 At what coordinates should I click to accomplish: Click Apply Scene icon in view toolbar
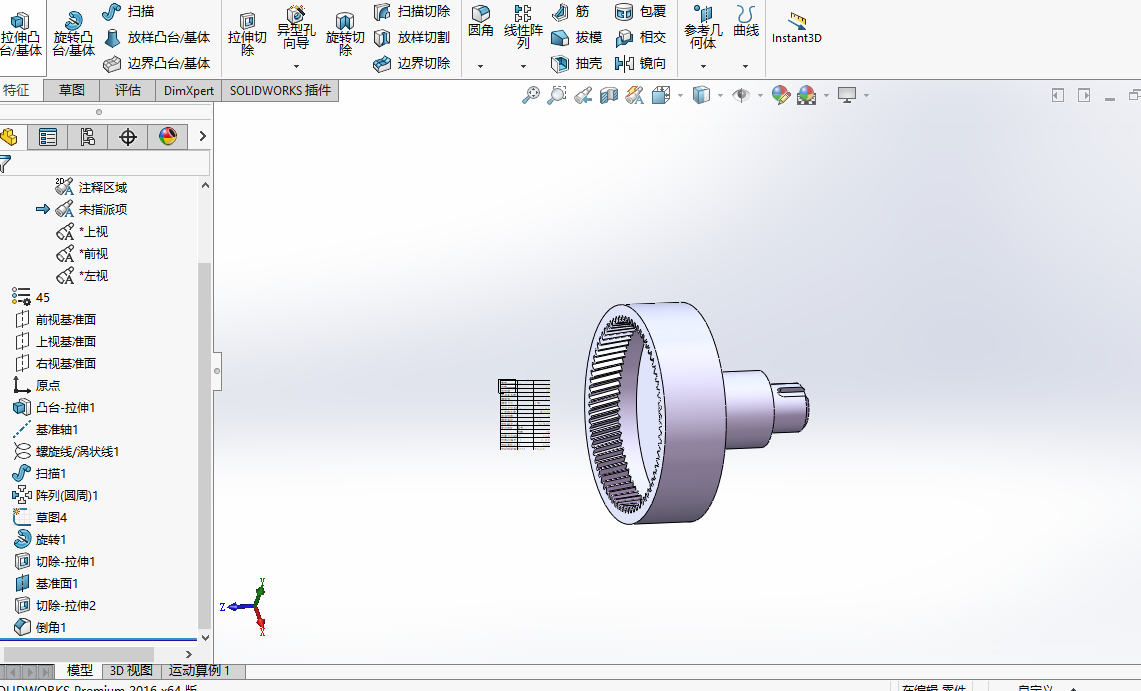coord(806,95)
